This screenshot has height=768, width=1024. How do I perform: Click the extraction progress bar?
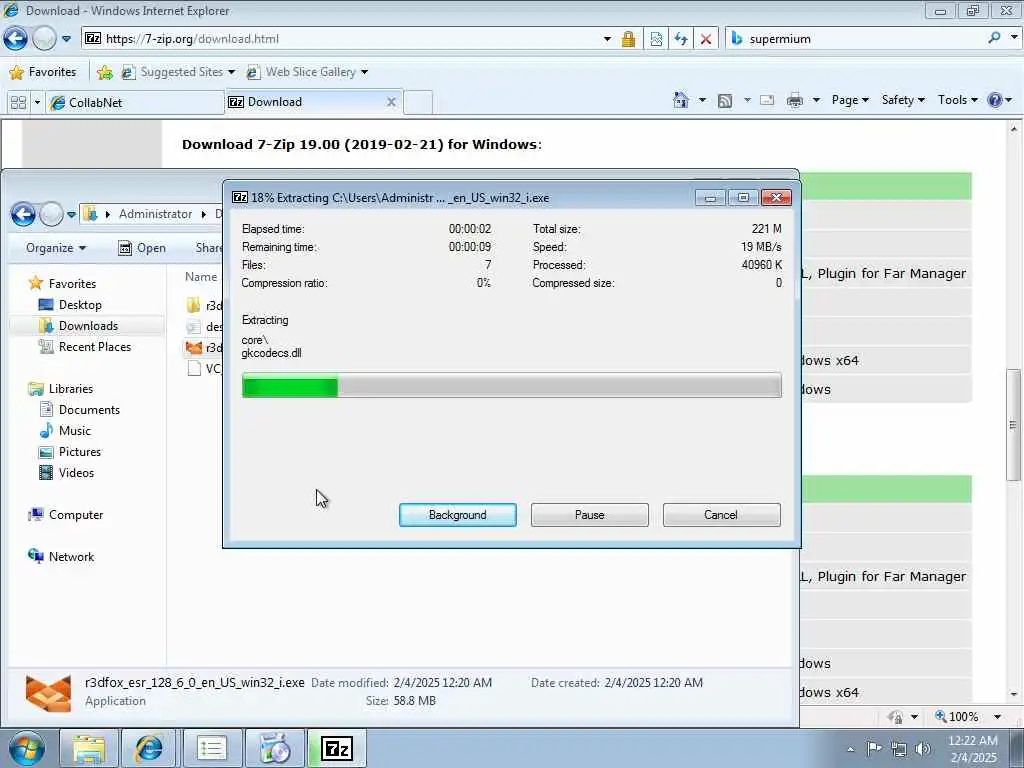[511, 385]
